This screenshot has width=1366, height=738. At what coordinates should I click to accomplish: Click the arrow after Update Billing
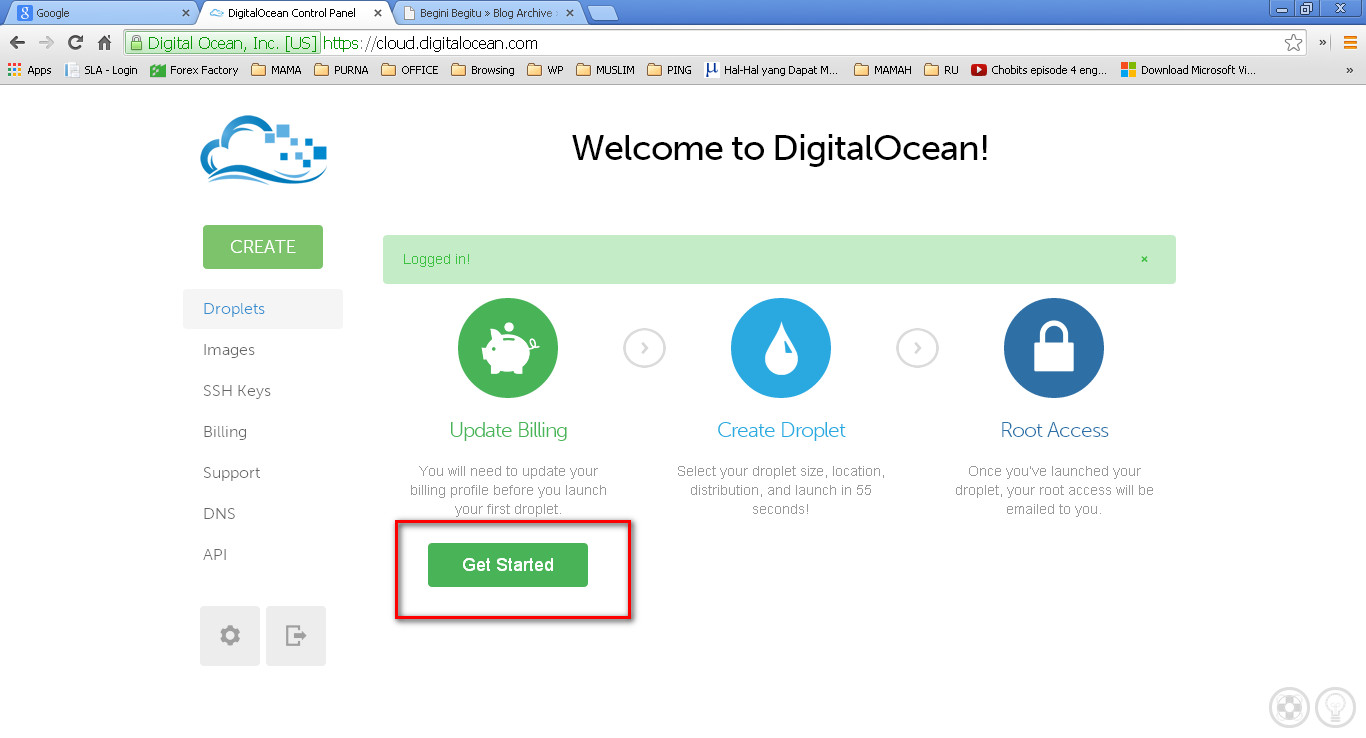click(644, 348)
